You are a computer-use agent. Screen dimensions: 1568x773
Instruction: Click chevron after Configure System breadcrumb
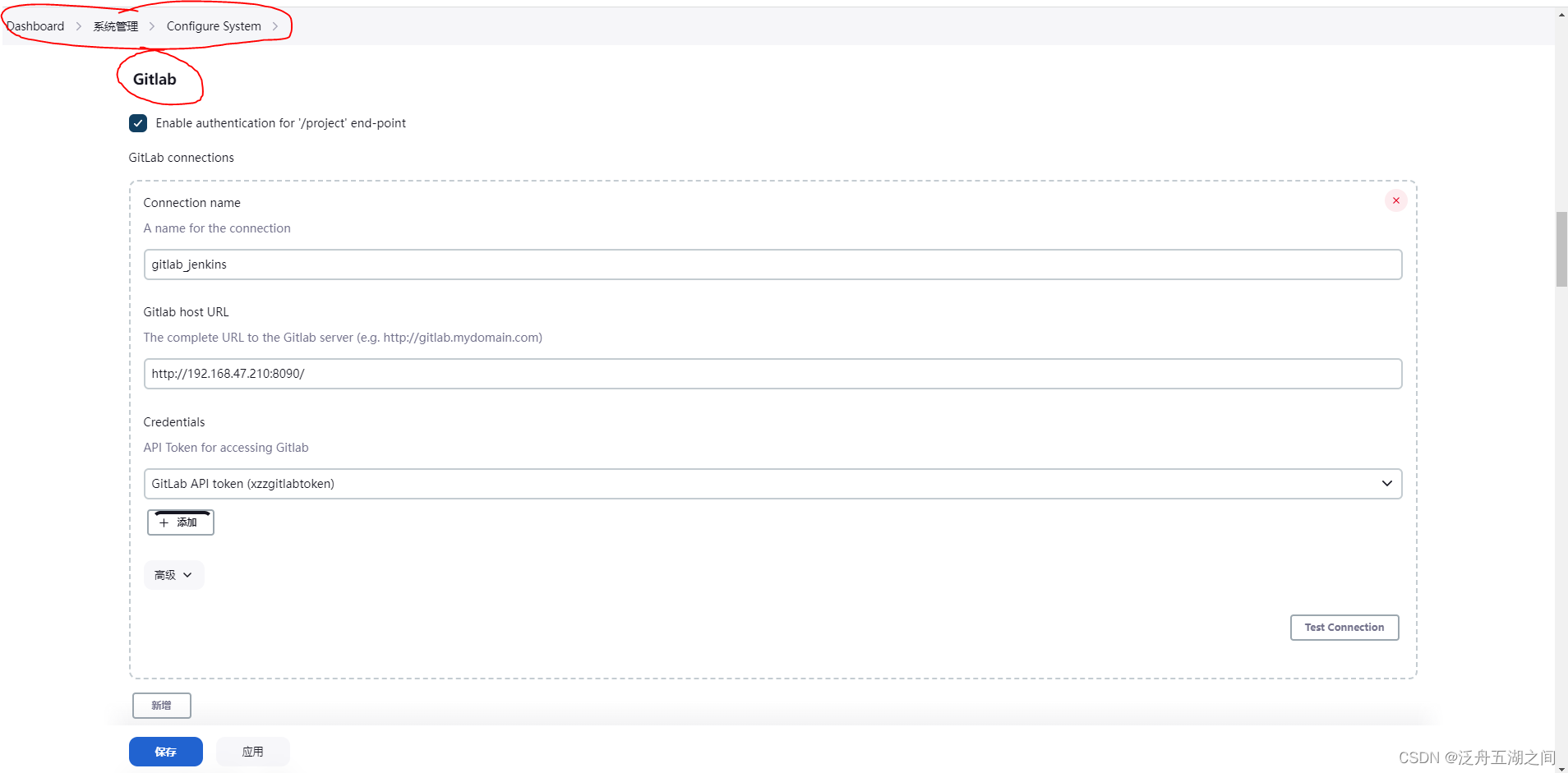[x=275, y=26]
